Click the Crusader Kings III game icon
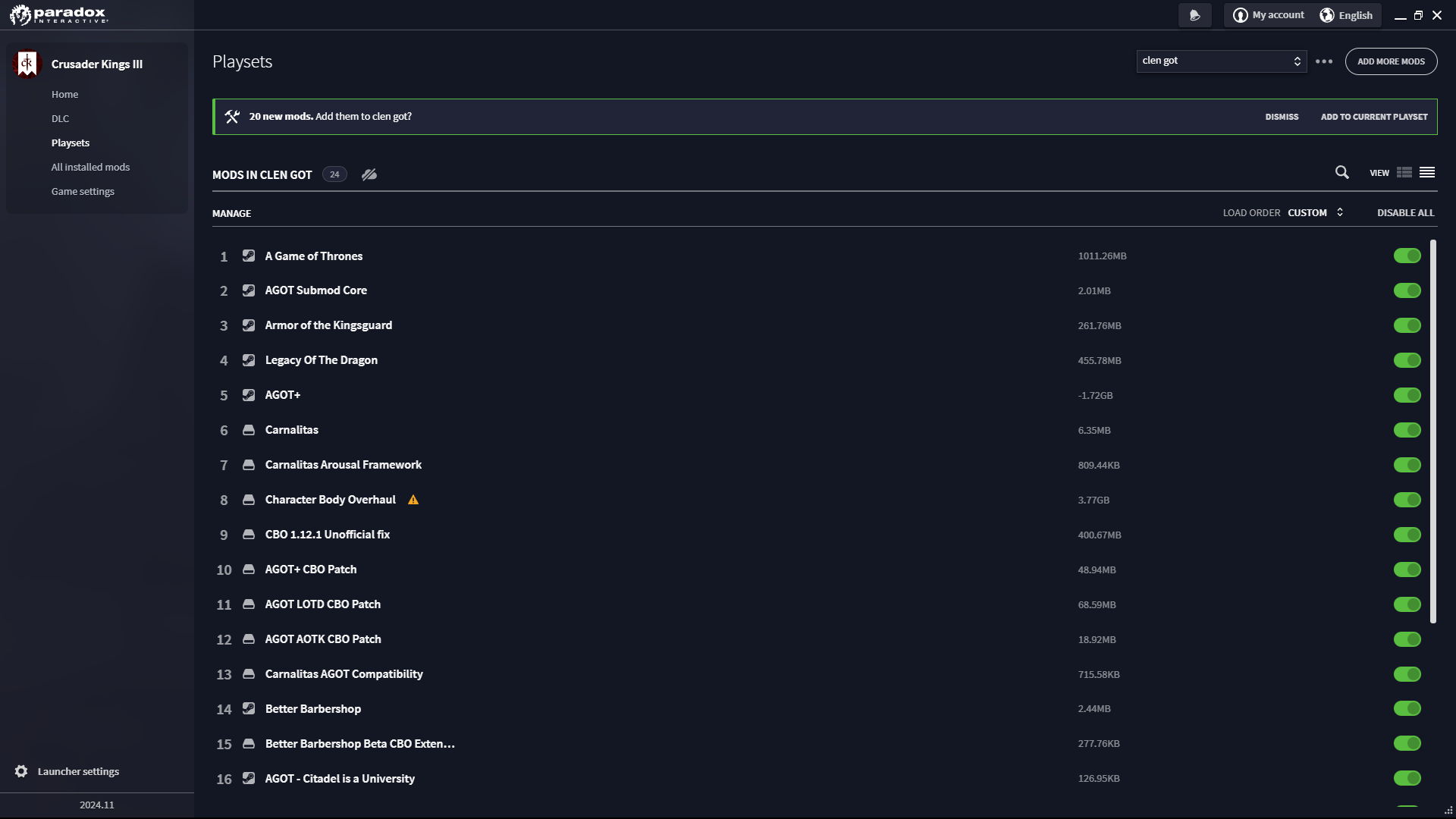 click(27, 64)
